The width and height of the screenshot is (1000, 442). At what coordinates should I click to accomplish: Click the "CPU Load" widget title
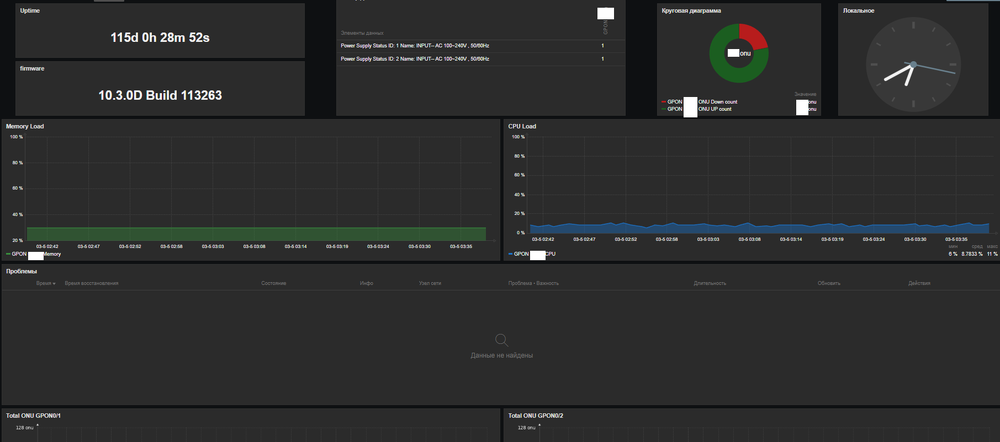coord(522,126)
